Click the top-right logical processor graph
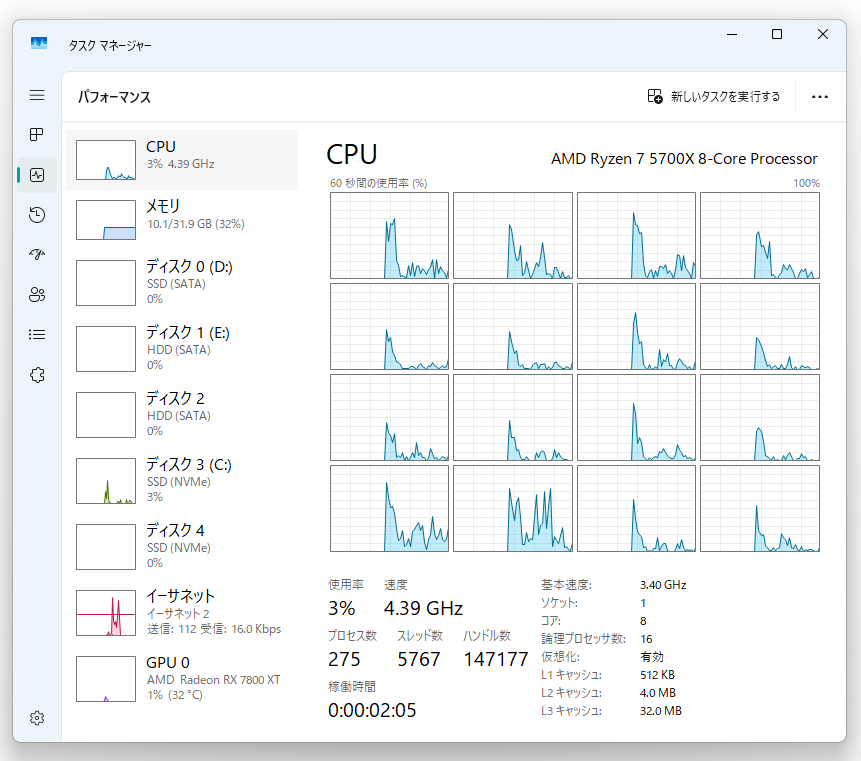This screenshot has width=861, height=761. point(760,236)
